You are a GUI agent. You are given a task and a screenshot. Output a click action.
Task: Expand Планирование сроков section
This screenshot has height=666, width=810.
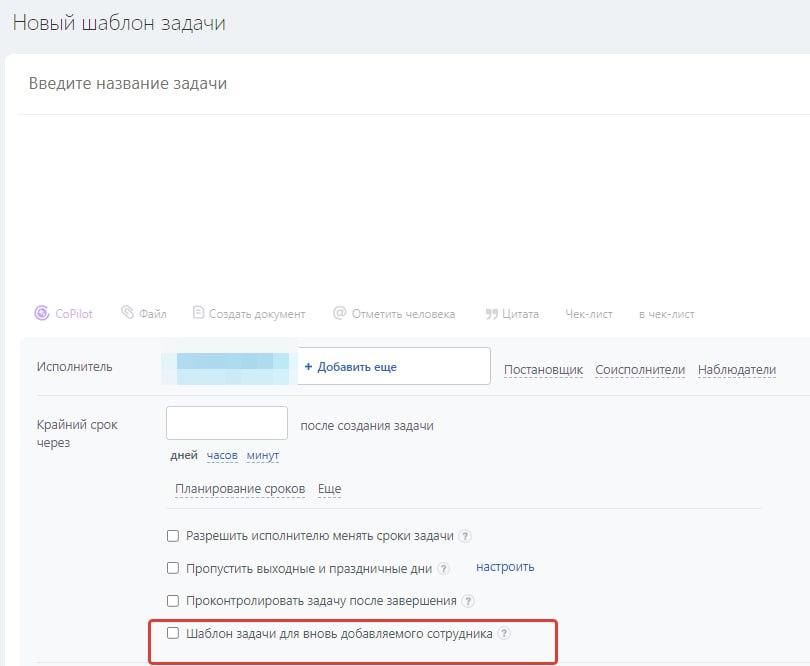240,489
